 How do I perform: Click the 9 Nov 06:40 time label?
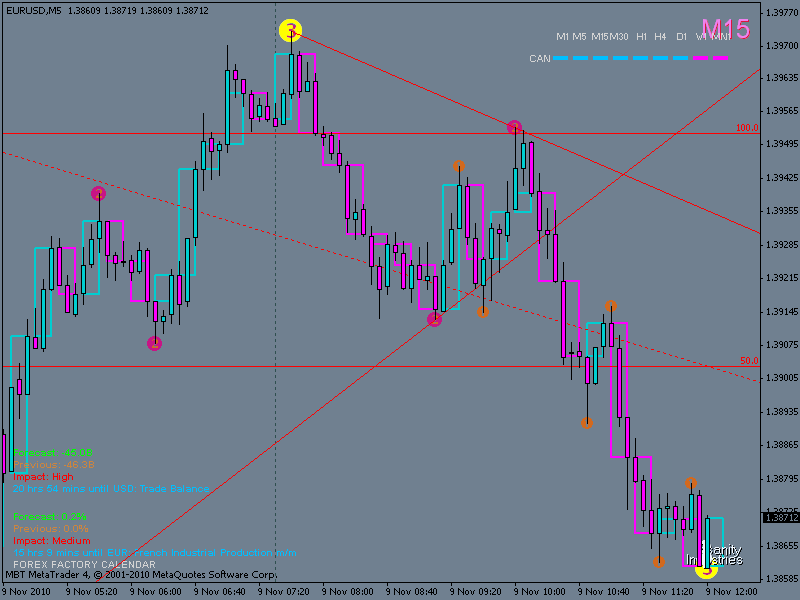[219, 592]
